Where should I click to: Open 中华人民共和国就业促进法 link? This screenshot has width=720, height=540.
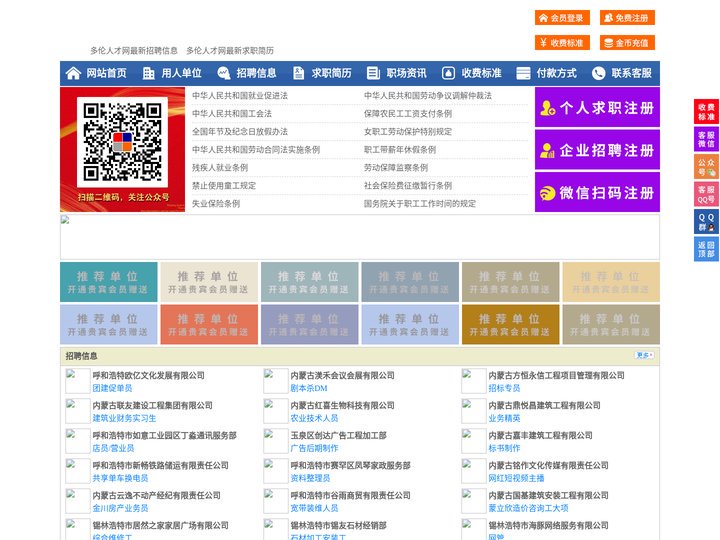(240, 96)
